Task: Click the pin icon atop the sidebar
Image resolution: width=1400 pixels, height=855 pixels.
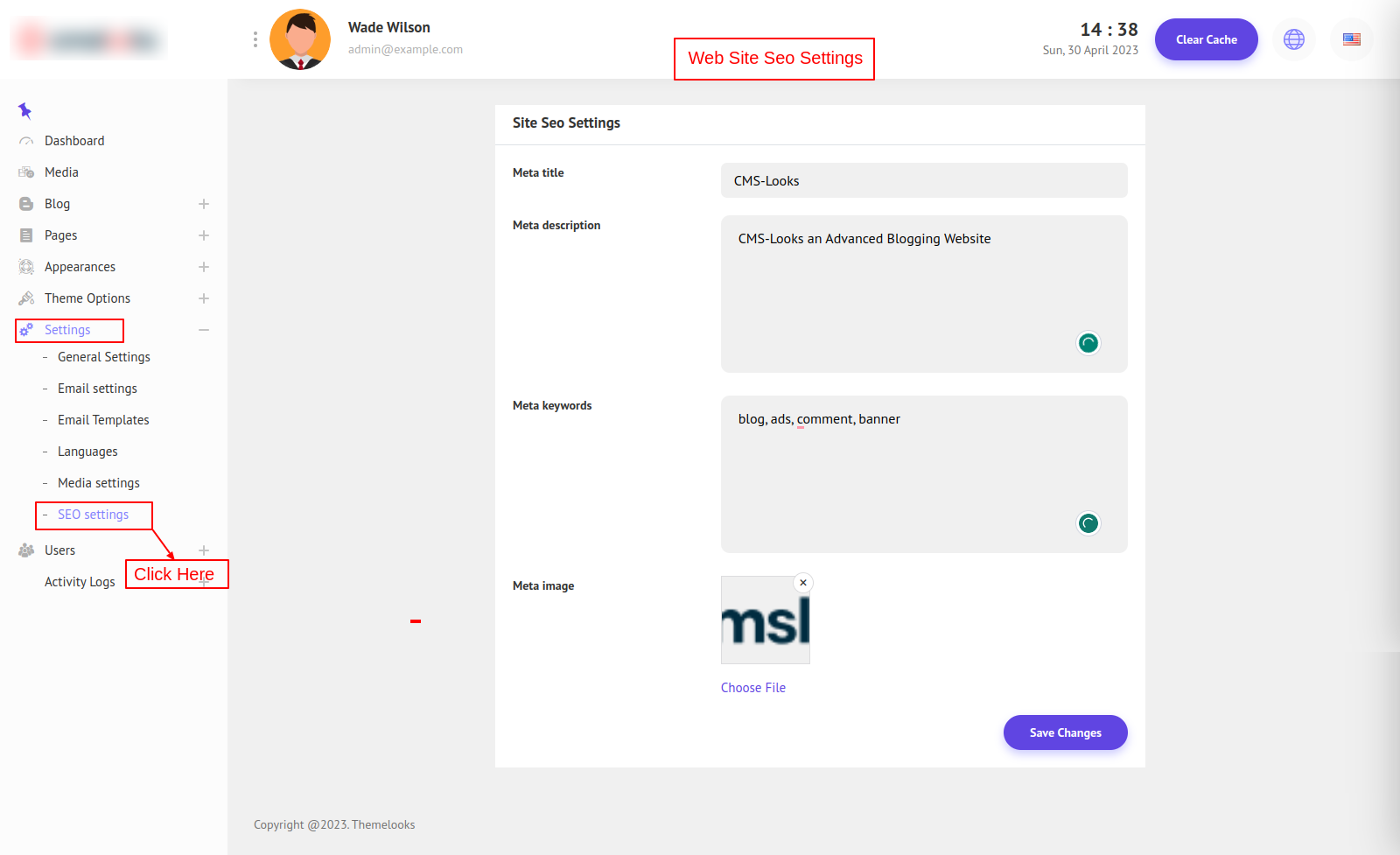Action: (24, 110)
